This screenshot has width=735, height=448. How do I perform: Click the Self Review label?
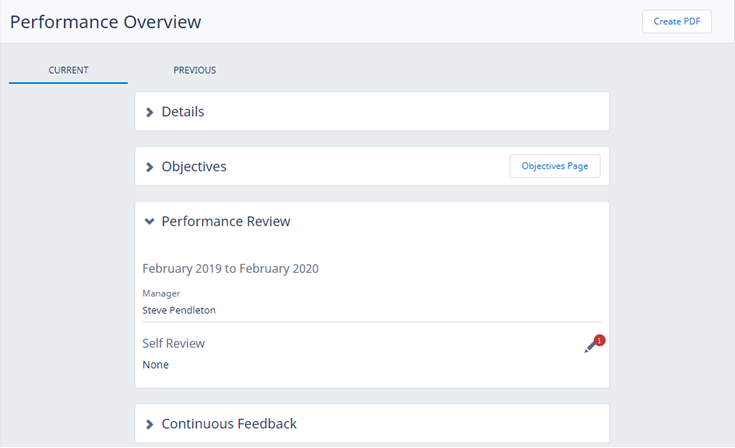(x=173, y=343)
